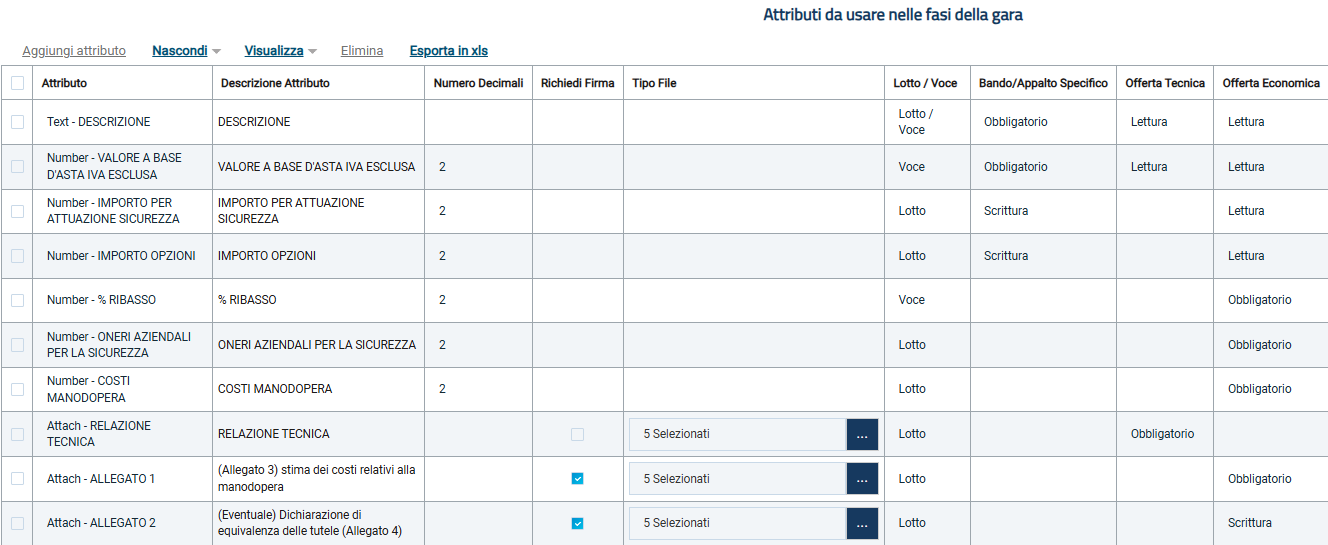1328x545 pixels.
Task: Expand the Visualizza dropdown menu
Action: point(280,51)
